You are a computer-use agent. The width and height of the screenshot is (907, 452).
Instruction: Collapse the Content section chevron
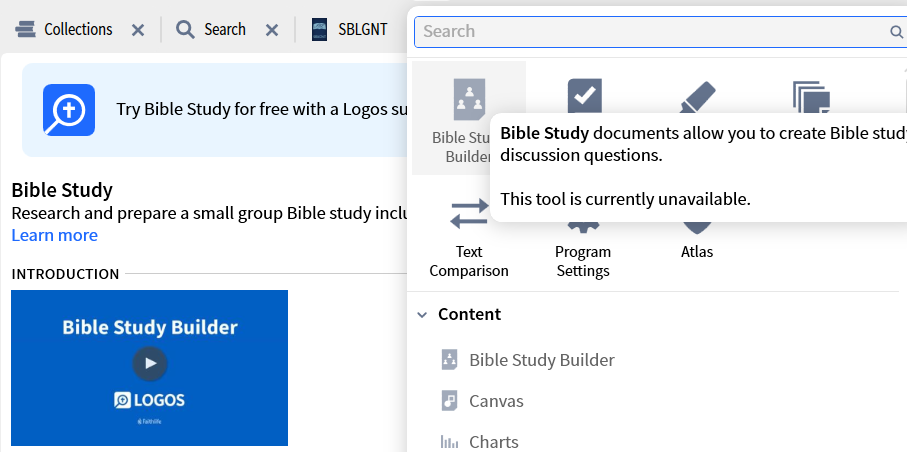(423, 315)
